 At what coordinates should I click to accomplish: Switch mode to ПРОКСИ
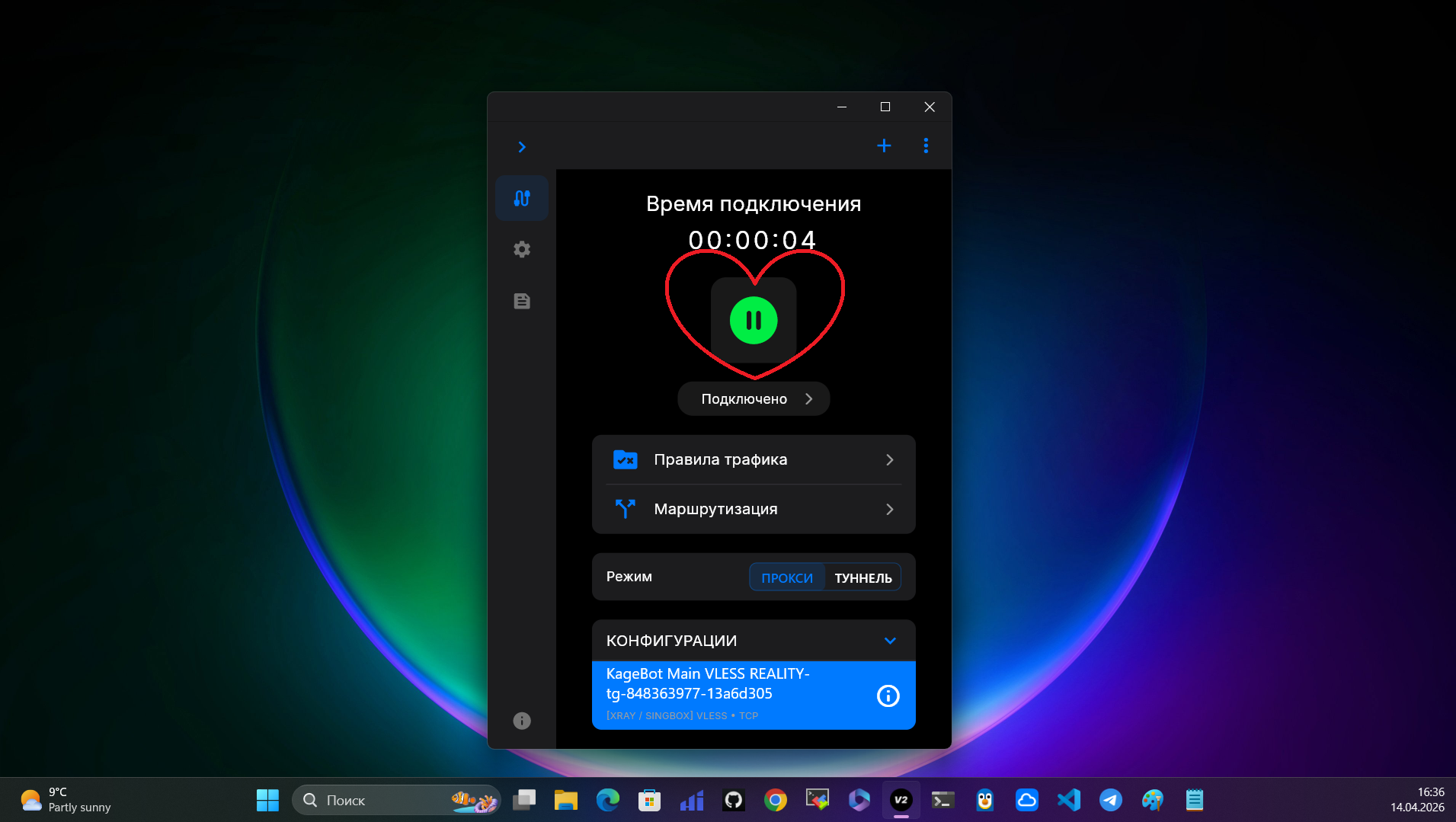tap(787, 577)
